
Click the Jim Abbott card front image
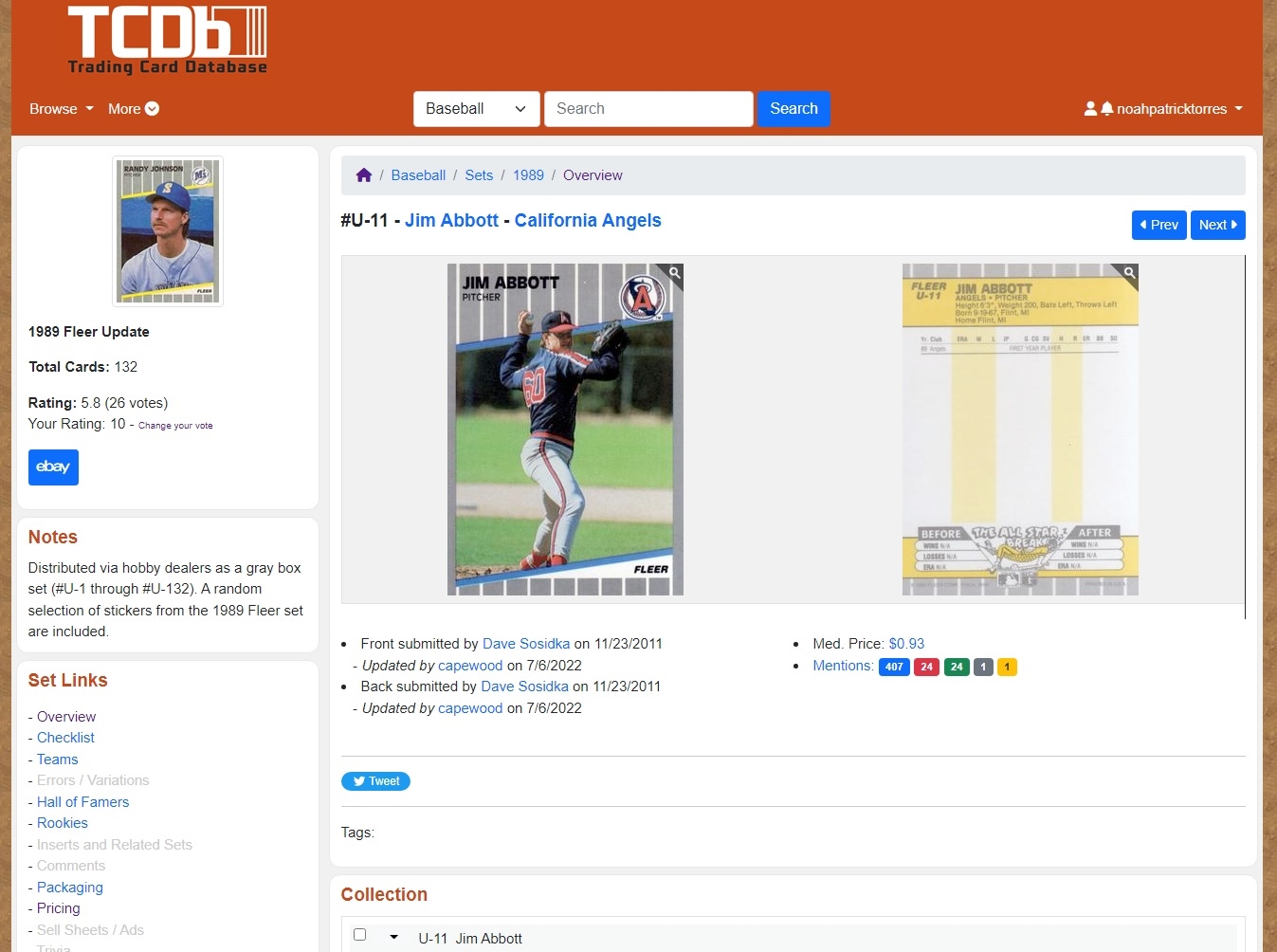click(x=565, y=430)
